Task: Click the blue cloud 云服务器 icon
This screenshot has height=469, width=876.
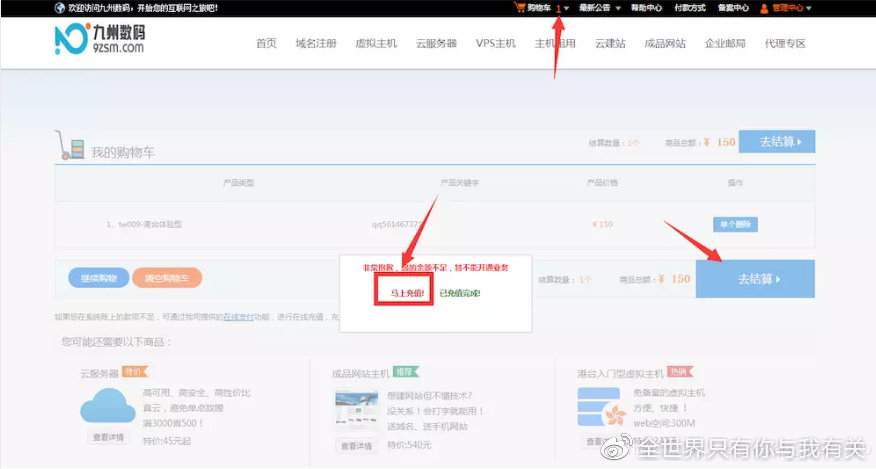Action: [107, 407]
